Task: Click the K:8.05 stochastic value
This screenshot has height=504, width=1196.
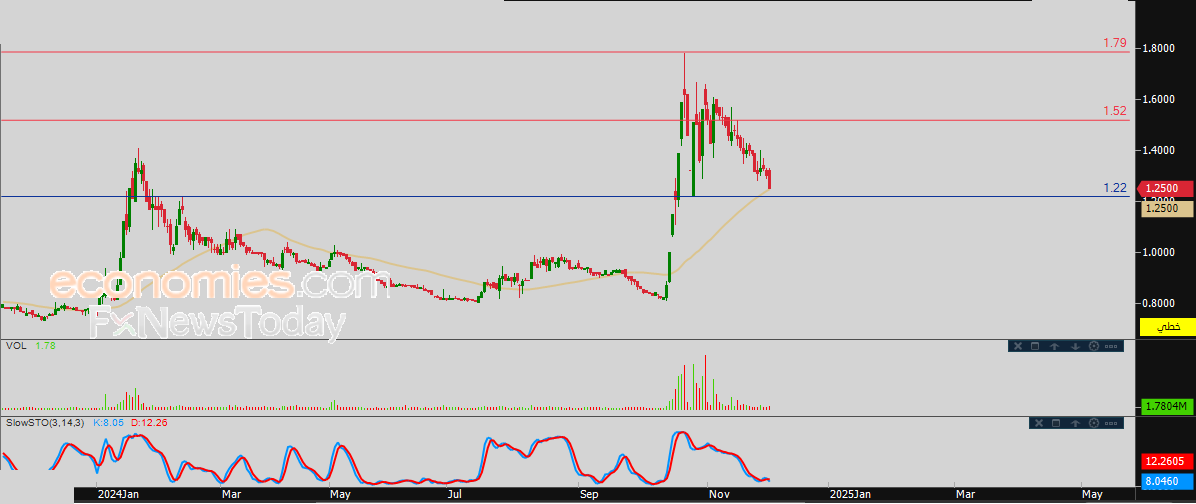Action: coord(109,422)
